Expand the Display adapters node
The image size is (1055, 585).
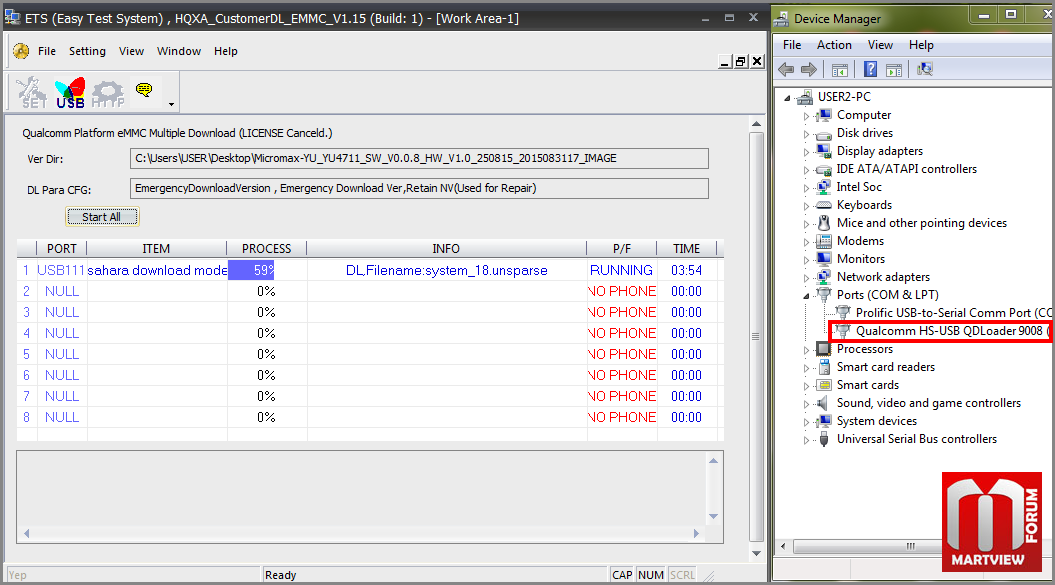[x=806, y=152]
